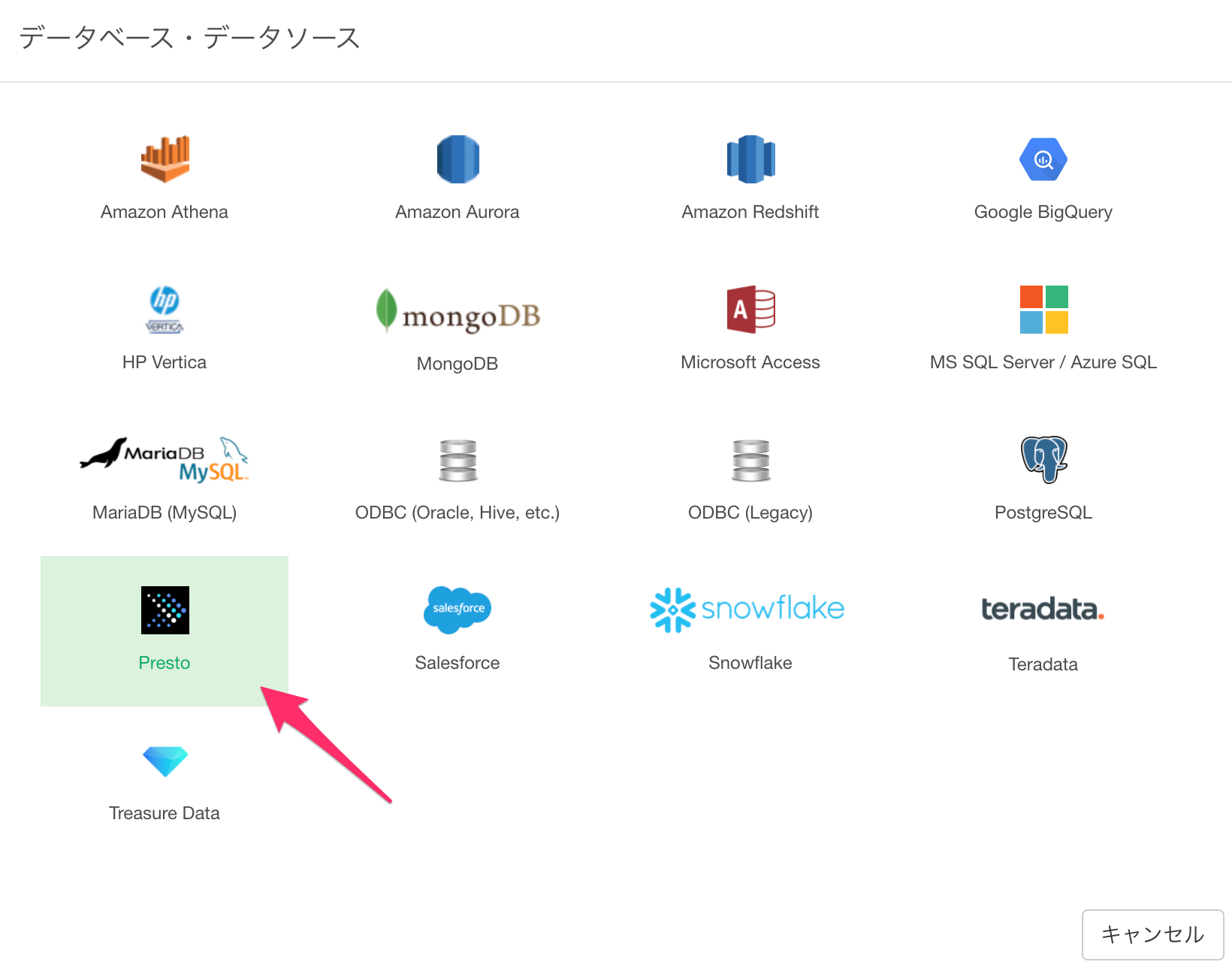Click the MongoDB text label

pyautogui.click(x=457, y=364)
